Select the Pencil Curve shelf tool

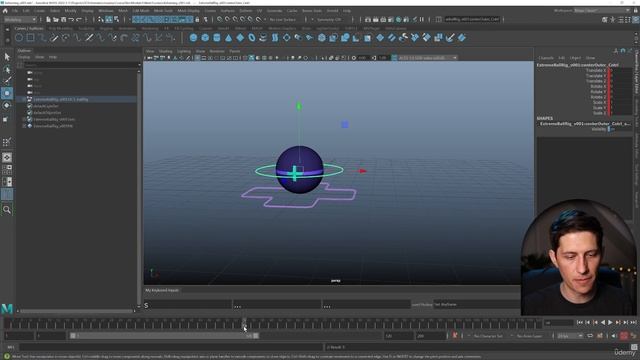pos(54,38)
